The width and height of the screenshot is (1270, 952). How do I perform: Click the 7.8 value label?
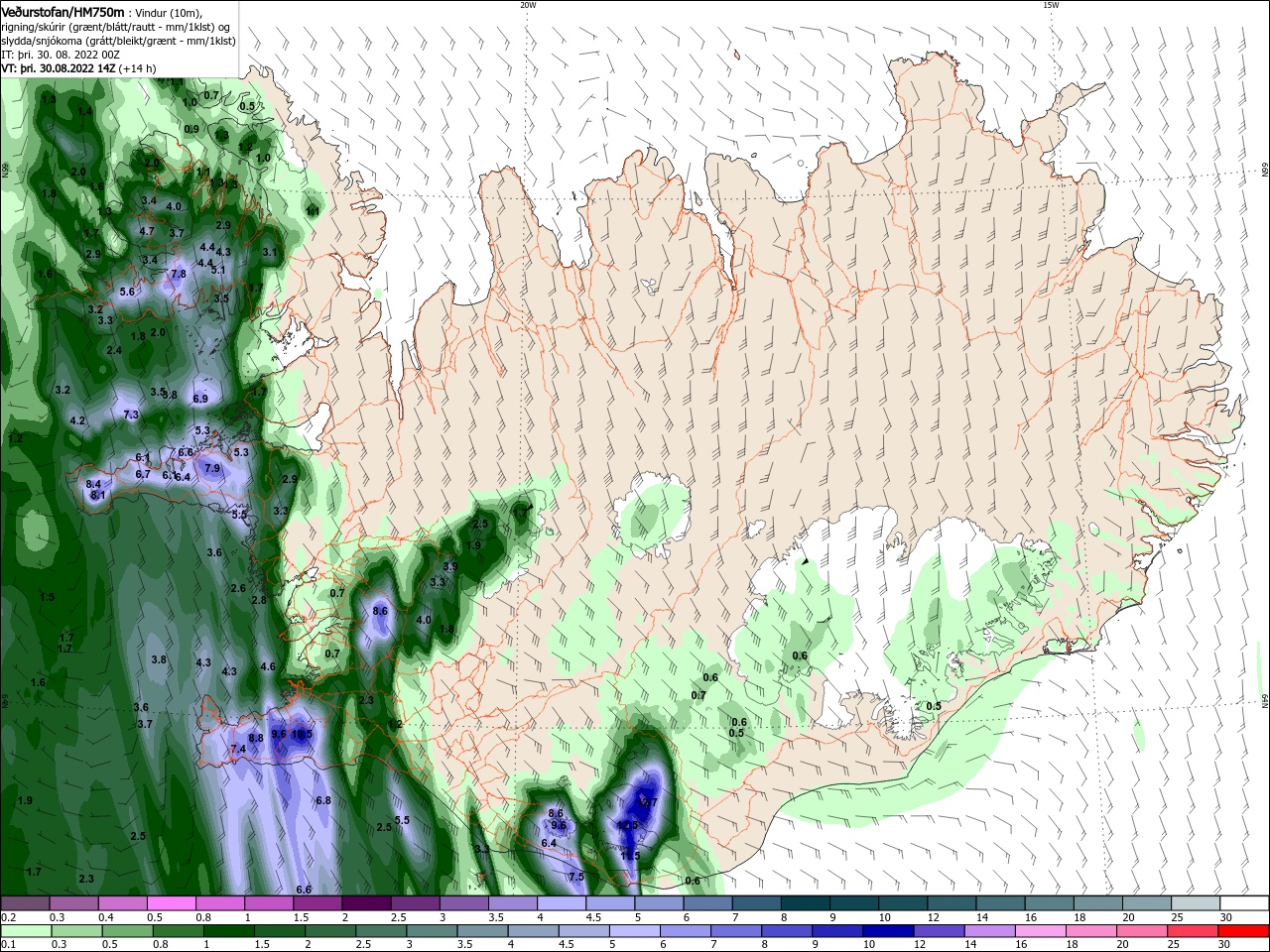click(179, 274)
